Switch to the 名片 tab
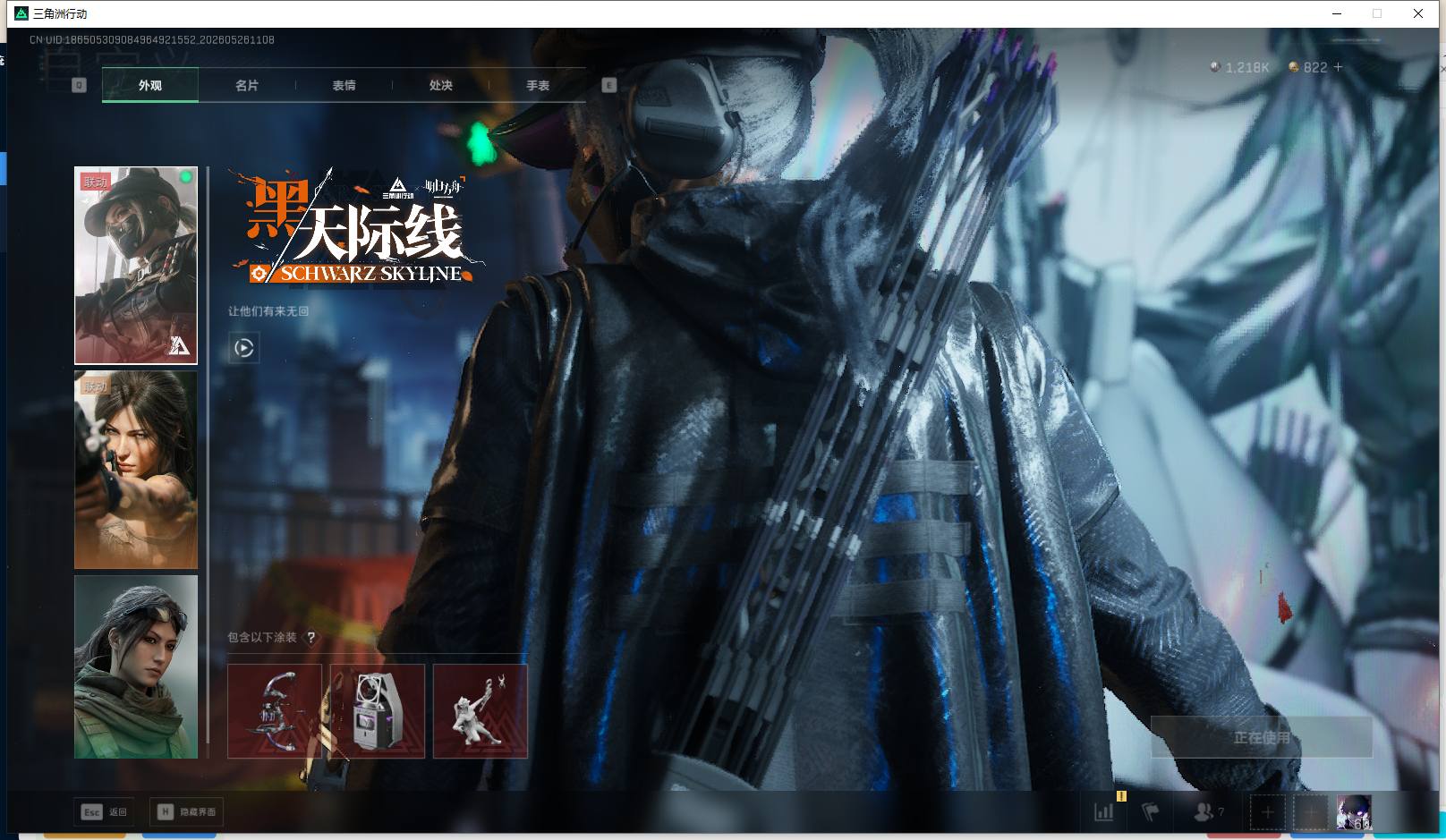 [247, 85]
